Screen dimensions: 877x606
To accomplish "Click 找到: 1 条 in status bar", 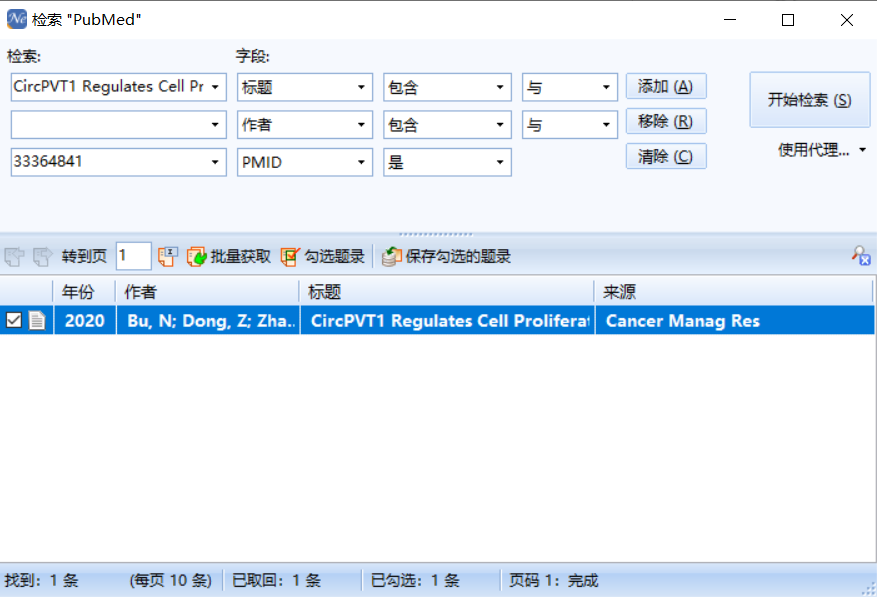I will 41,581.
